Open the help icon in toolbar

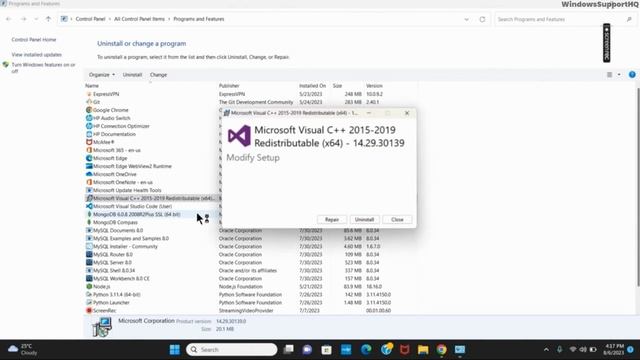632,74
